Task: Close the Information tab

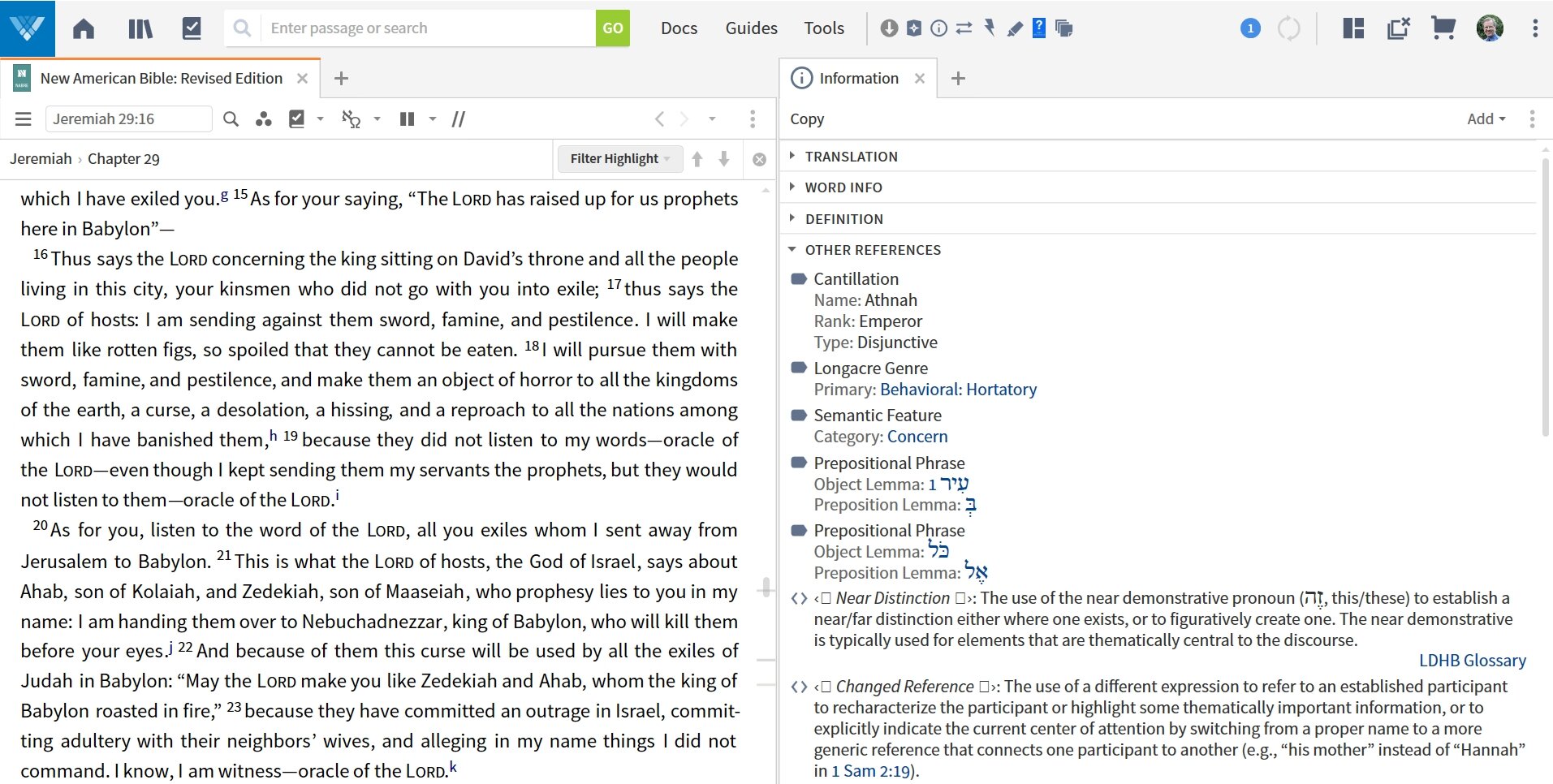Action: pos(920,79)
